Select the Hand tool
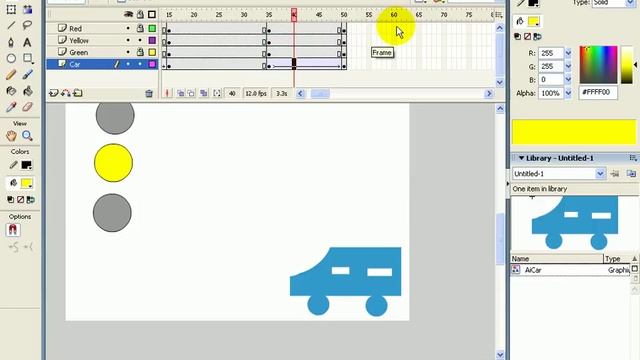Viewport: 640px width, 360px height. (11, 136)
